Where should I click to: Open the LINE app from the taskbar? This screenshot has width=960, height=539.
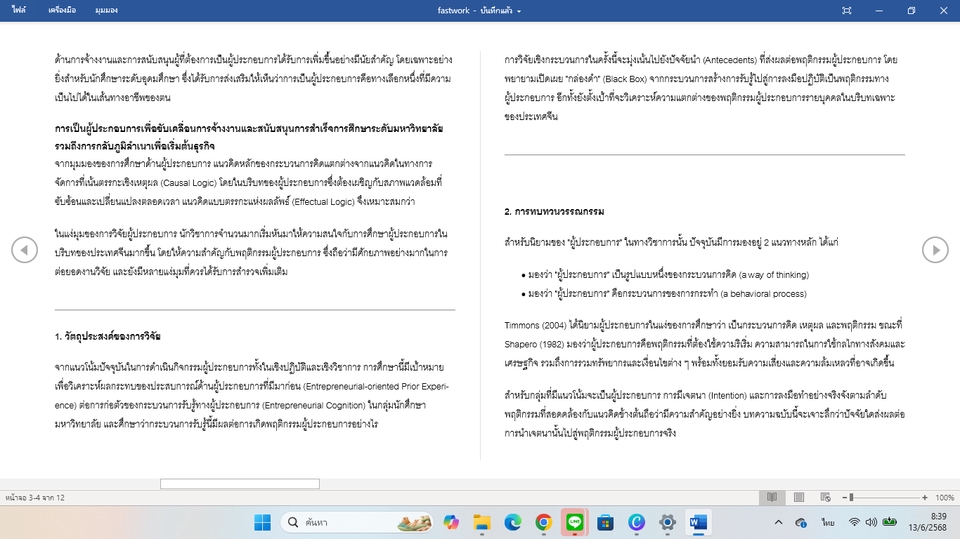(x=574, y=522)
